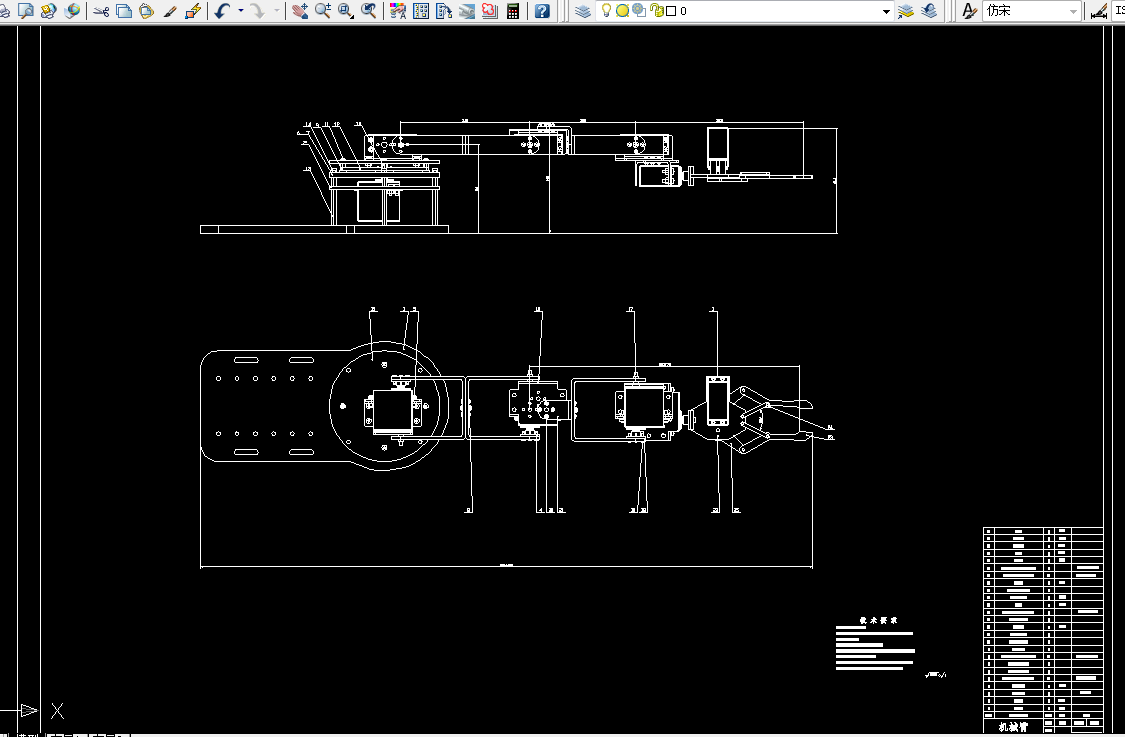
Task: Toggle layer 0 on/off lightbulb
Action: pyautogui.click(x=606, y=10)
